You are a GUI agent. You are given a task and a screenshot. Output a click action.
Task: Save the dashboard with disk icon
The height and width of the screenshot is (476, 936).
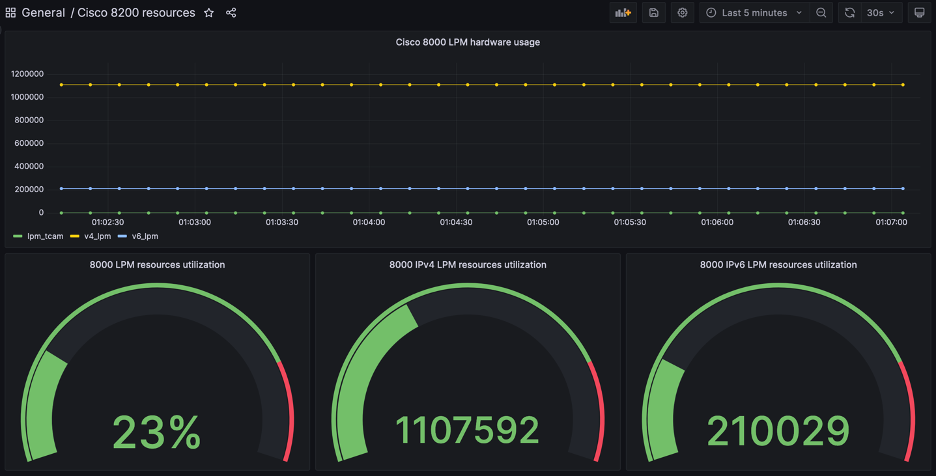point(654,13)
